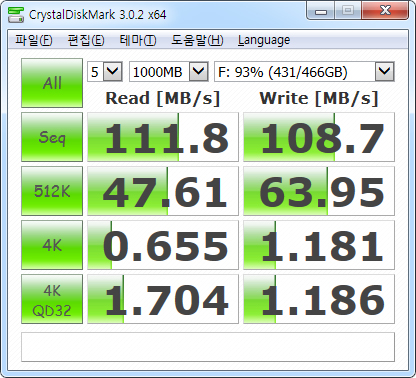
Task: Run all benchmarks with All button
Action: coord(52,83)
